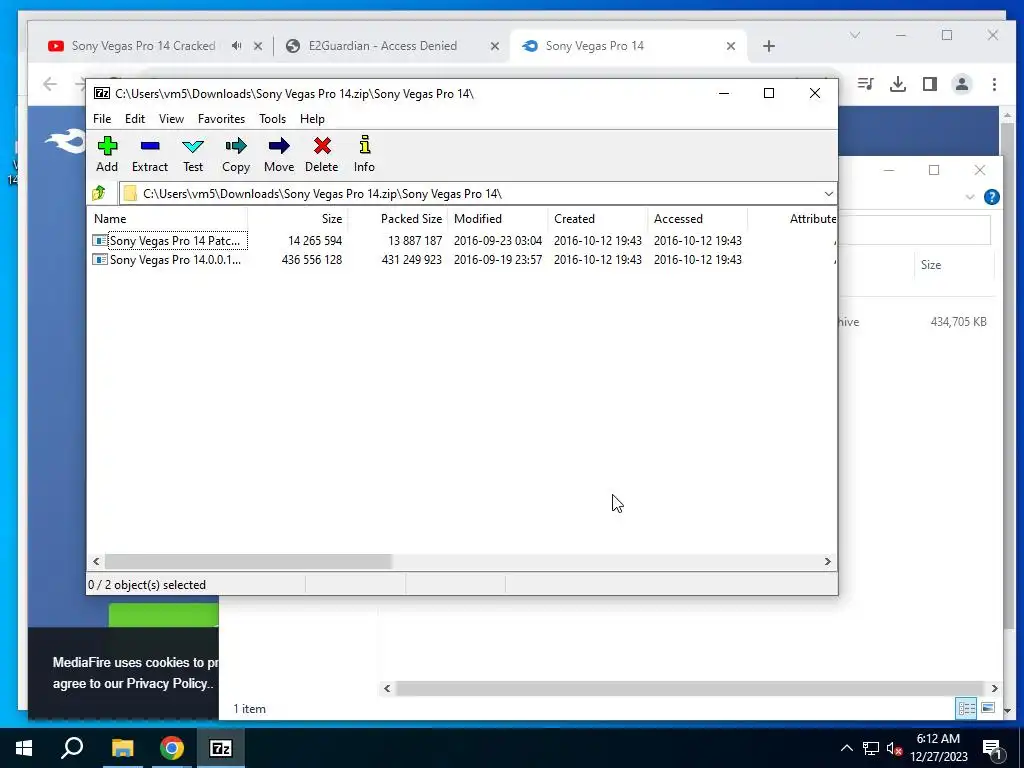The width and height of the screenshot is (1024, 768).
Task: Open the Tools menu
Action: point(272,119)
